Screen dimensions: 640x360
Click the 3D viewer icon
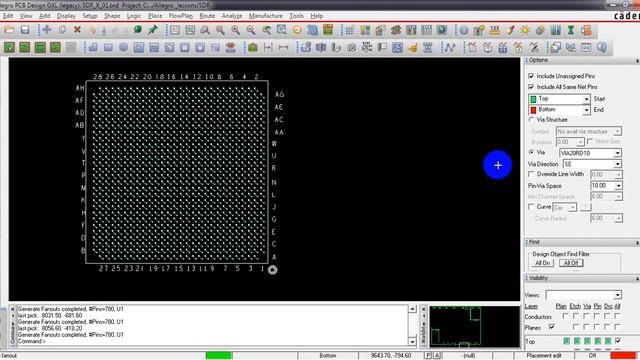click(x=313, y=30)
